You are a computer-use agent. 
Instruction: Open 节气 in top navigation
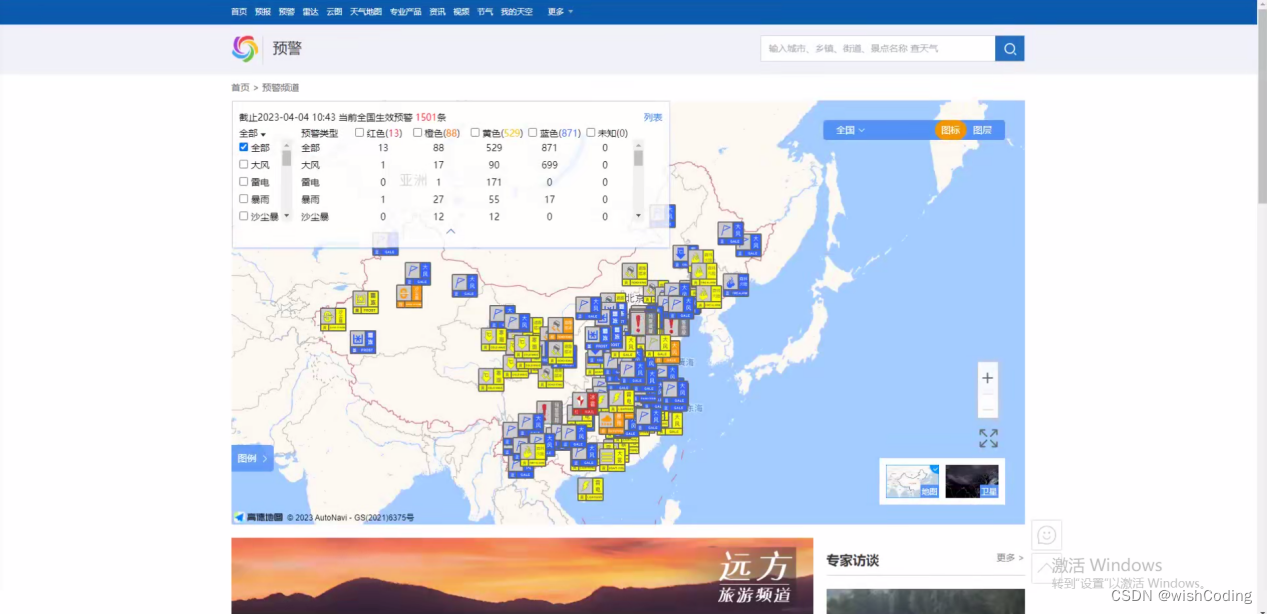coord(485,12)
